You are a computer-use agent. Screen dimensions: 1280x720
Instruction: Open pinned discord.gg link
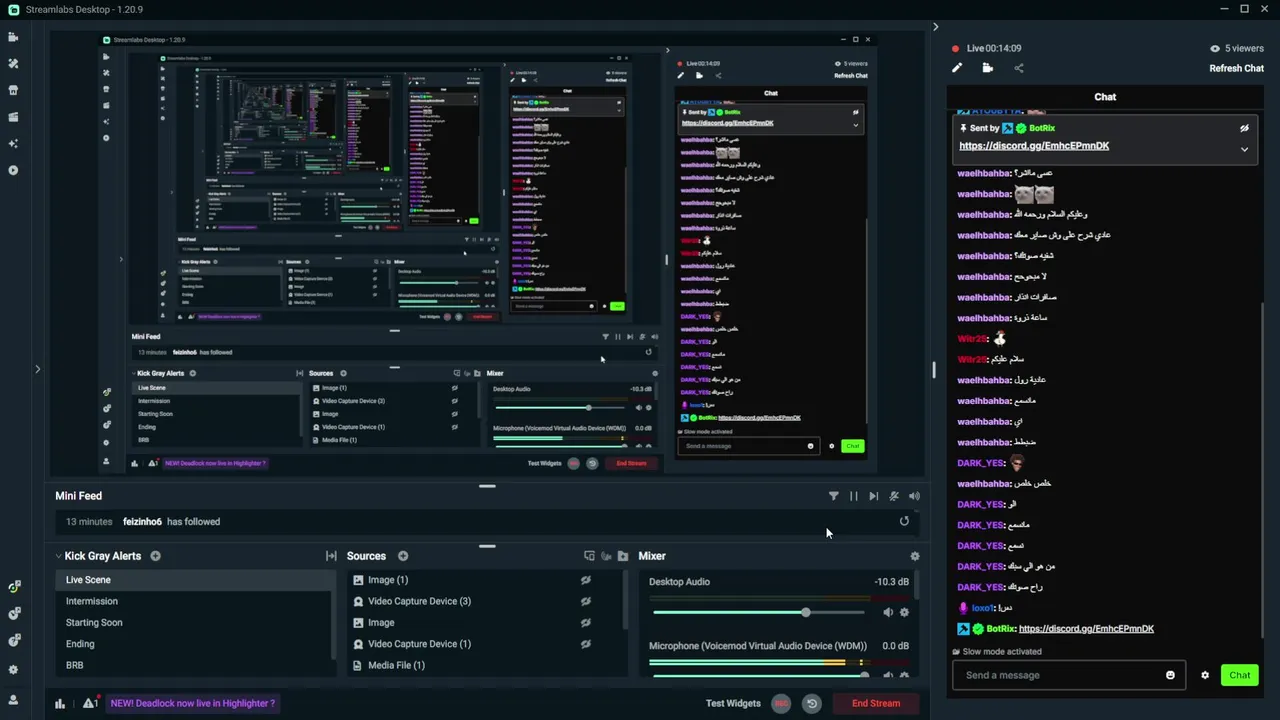pos(1034,146)
